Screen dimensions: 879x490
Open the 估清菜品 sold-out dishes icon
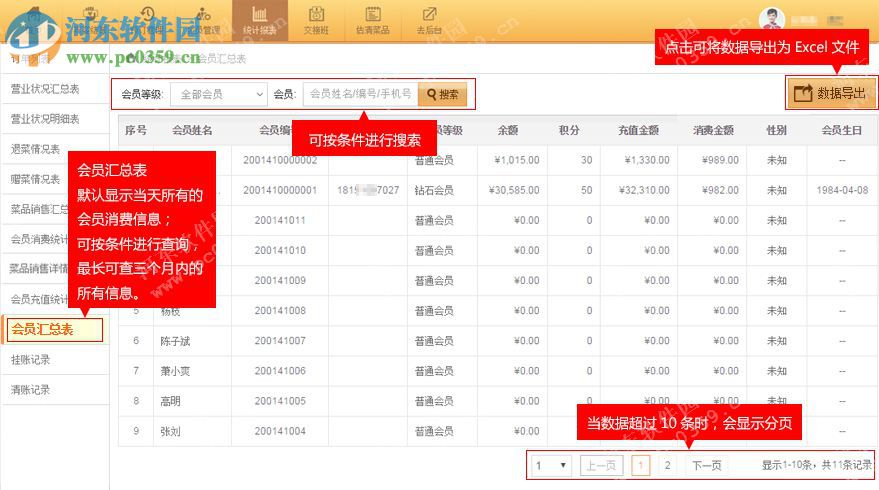point(373,20)
